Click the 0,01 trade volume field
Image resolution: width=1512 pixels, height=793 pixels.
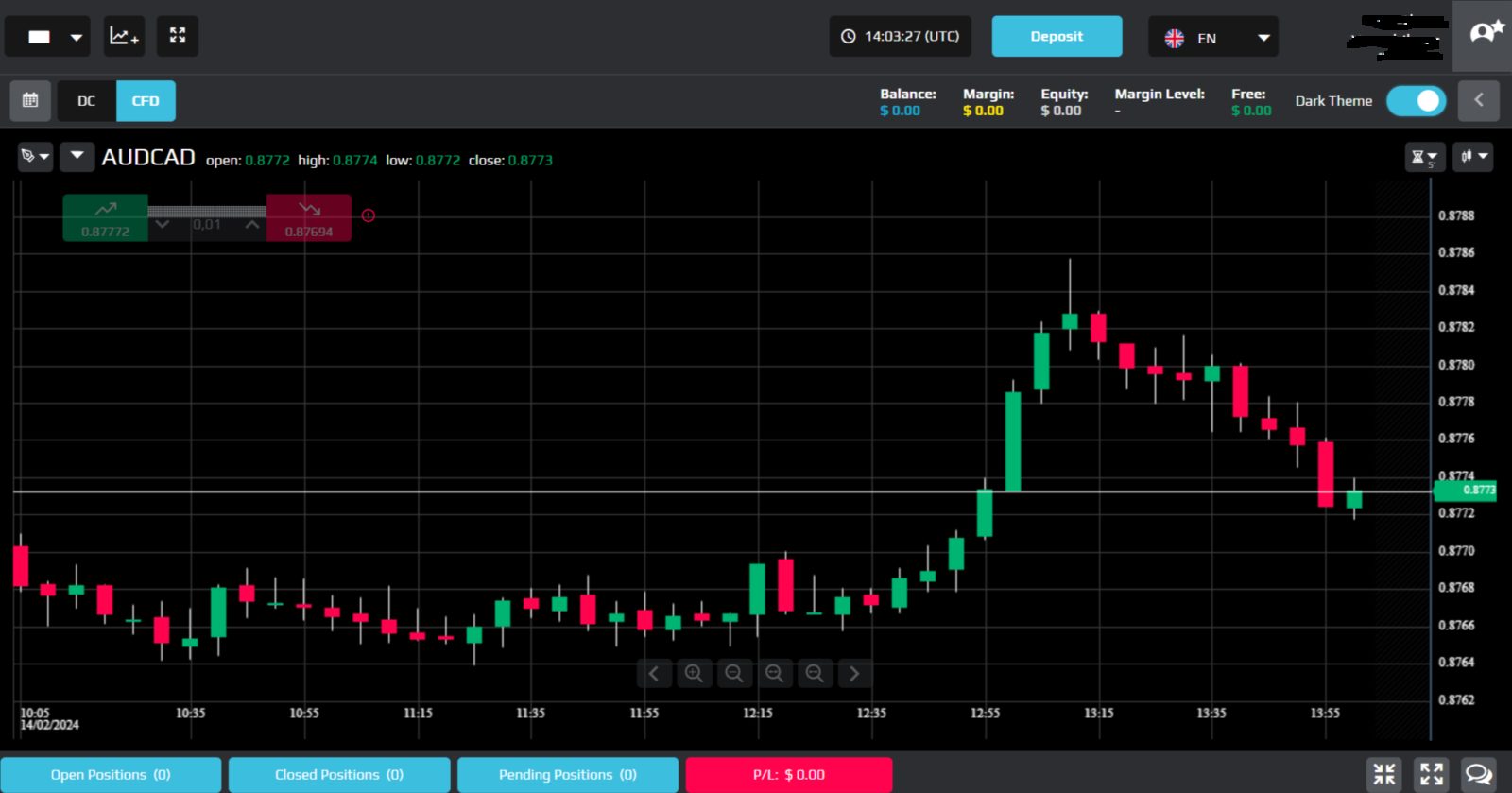click(207, 225)
